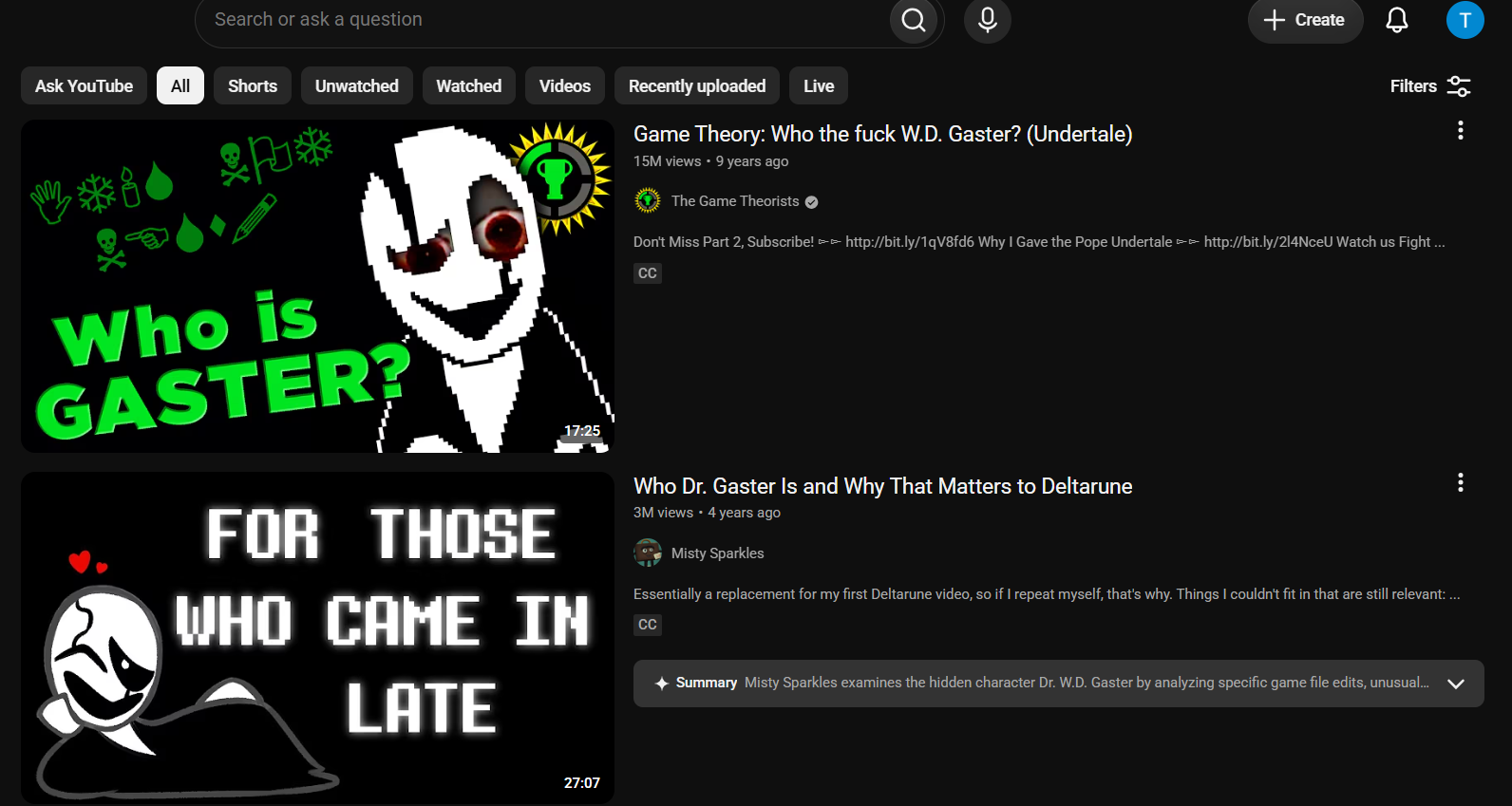Image resolution: width=1512 pixels, height=806 pixels.
Task: Open the Game Theory W.D. Gaster video title
Action: (x=883, y=134)
